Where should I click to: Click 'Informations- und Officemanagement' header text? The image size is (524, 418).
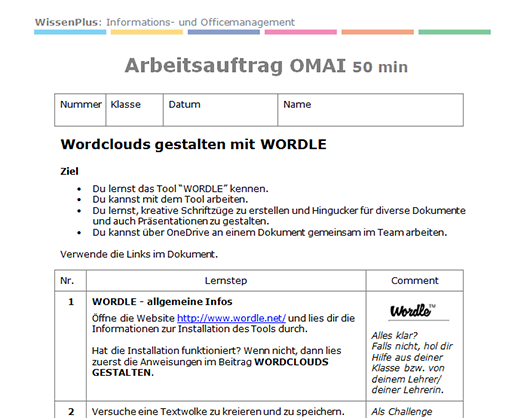(x=201, y=22)
